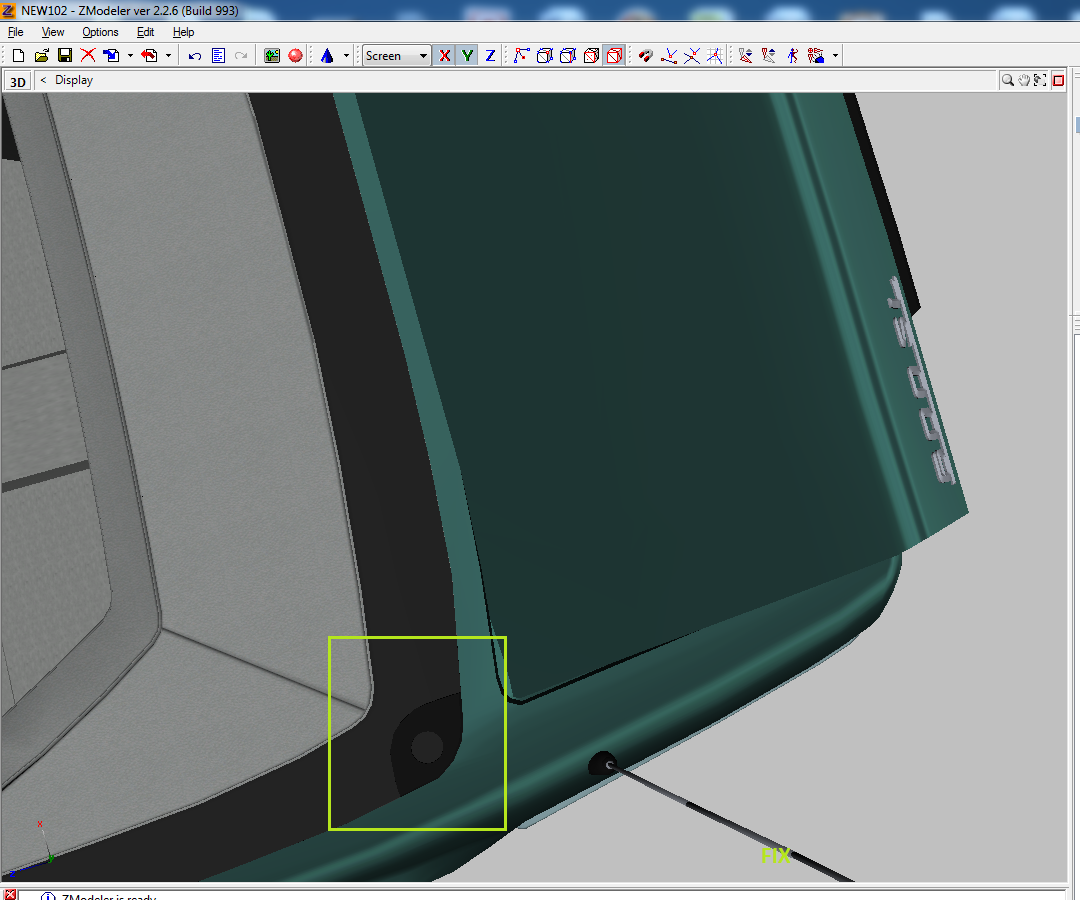
Task: Toggle the Z axis constraint
Action: click(490, 56)
